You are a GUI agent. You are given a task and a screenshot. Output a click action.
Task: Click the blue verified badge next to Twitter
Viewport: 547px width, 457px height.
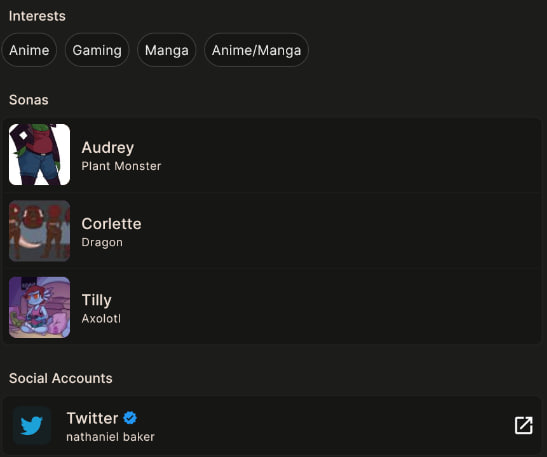point(130,418)
